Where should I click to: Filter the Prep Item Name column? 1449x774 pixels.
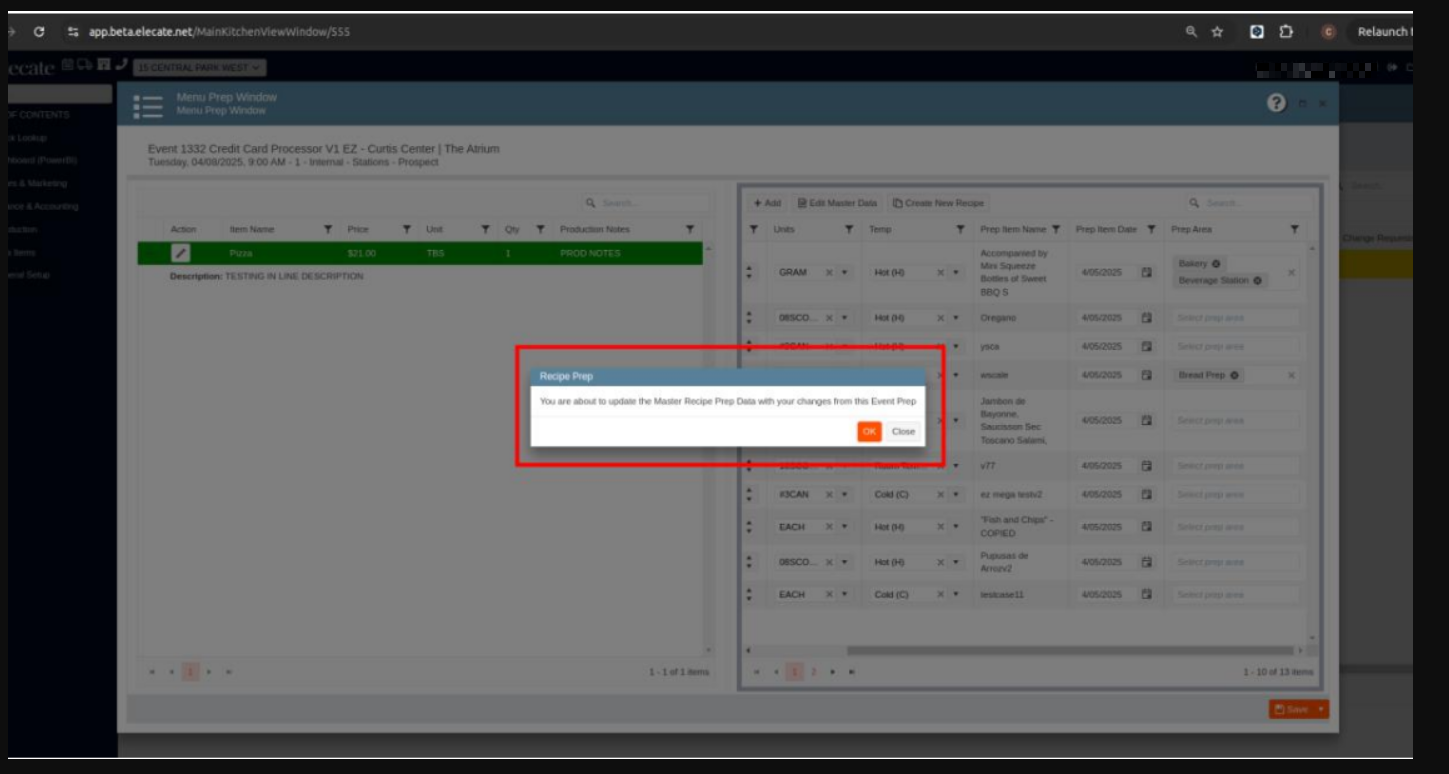[x=1056, y=230]
